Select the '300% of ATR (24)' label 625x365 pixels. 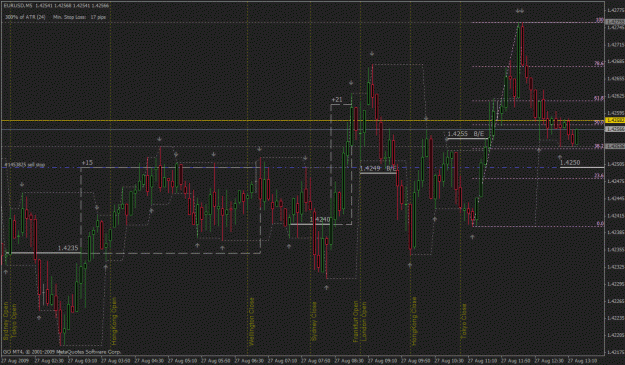pyautogui.click(x=25, y=17)
